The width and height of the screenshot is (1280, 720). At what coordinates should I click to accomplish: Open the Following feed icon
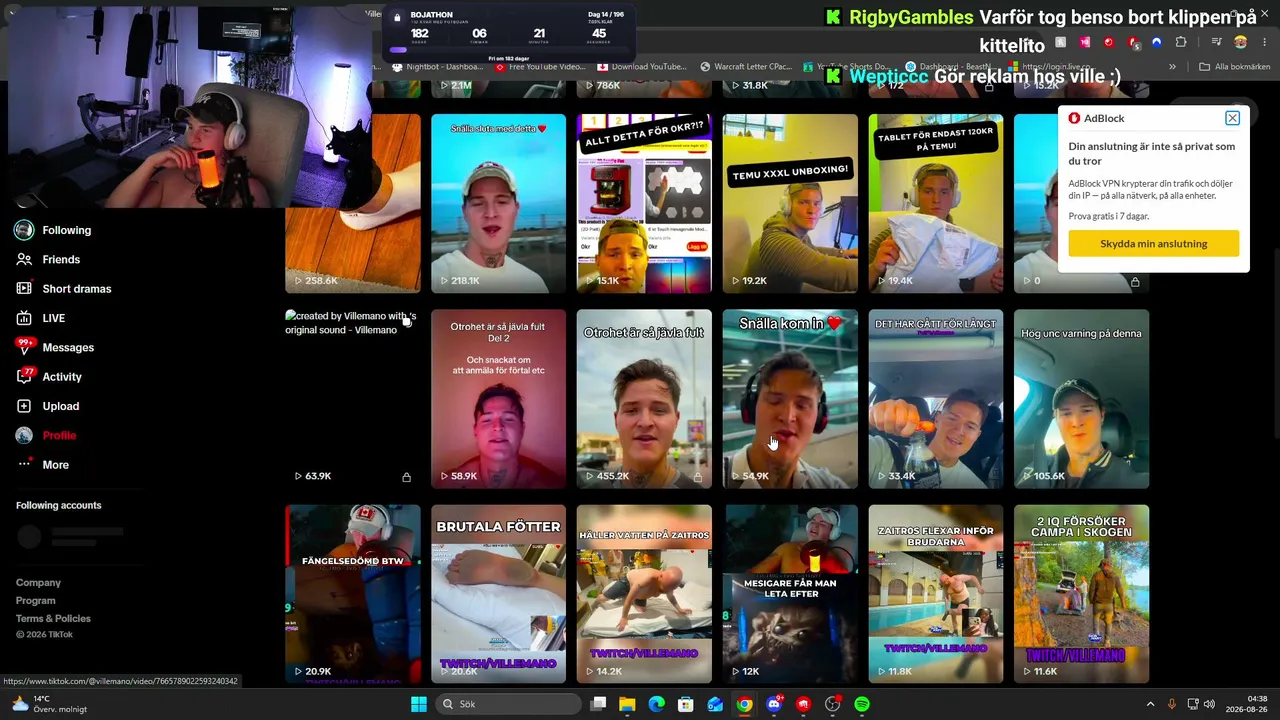[x=24, y=230]
